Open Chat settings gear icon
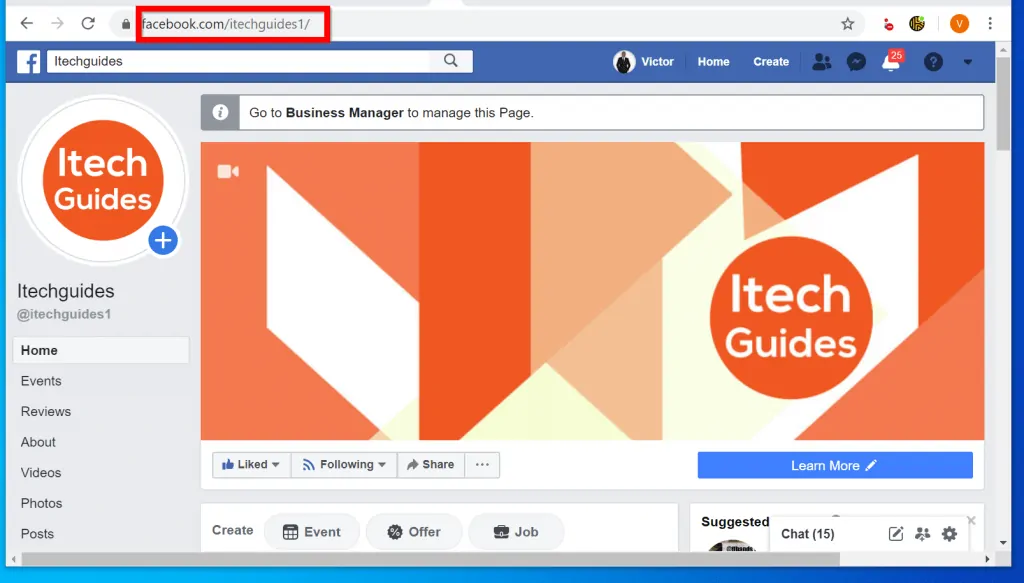 click(950, 534)
